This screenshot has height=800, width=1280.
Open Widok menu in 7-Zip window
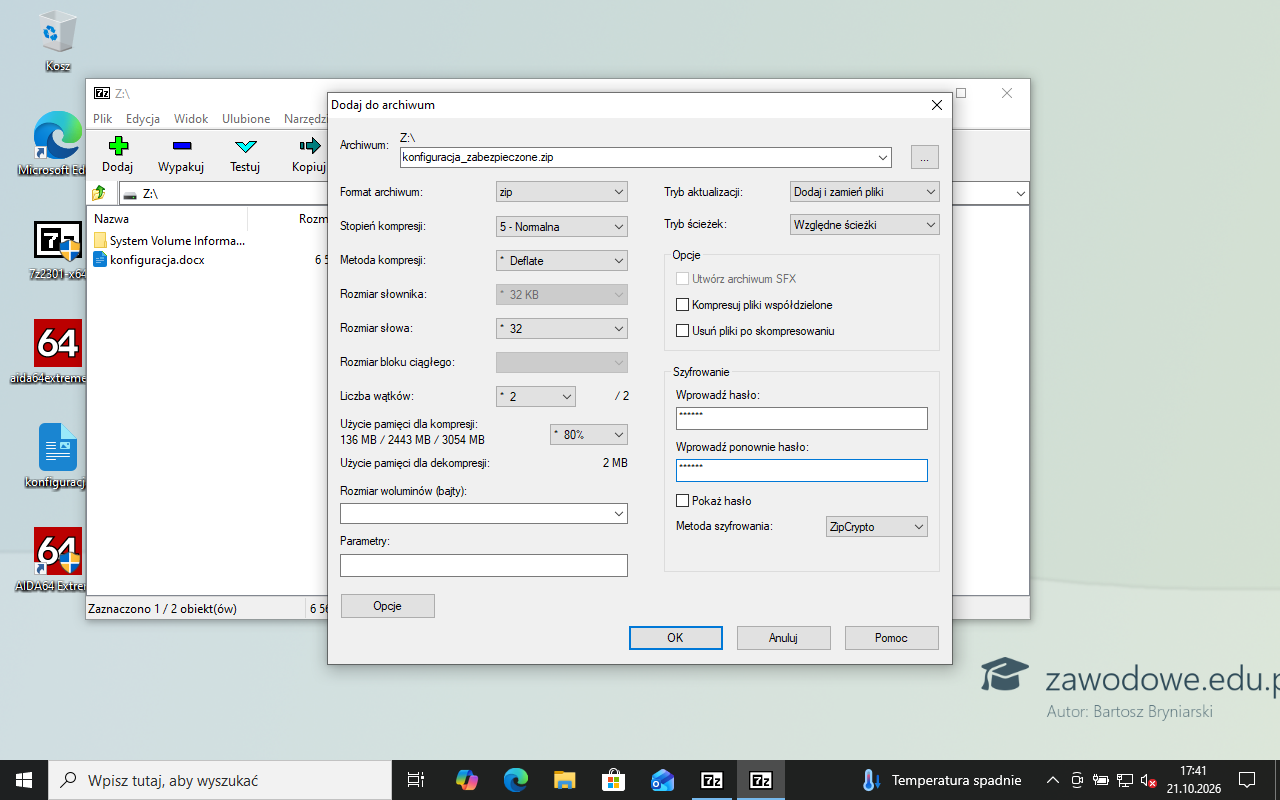coord(191,119)
